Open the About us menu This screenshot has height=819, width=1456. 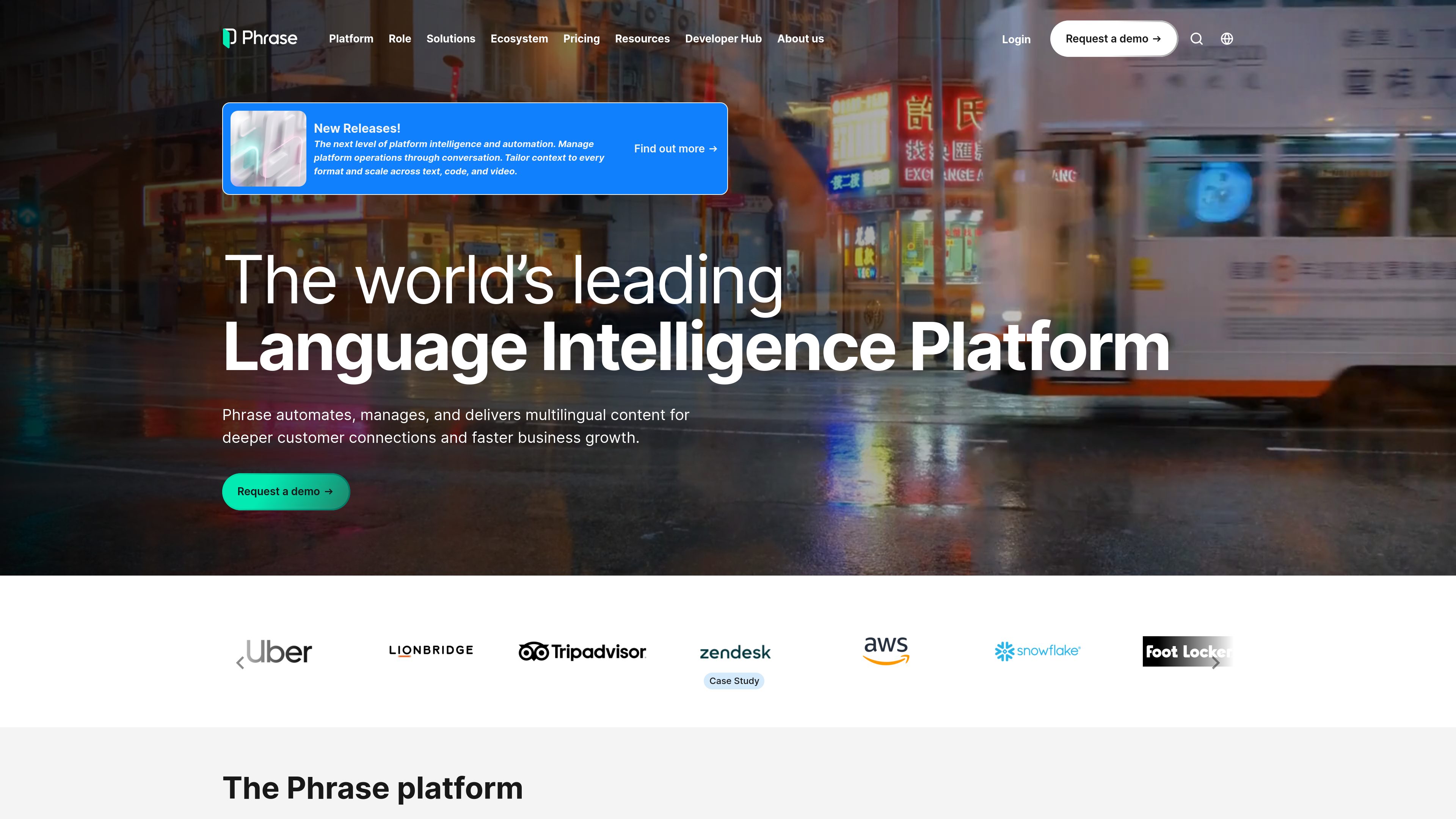[800, 38]
